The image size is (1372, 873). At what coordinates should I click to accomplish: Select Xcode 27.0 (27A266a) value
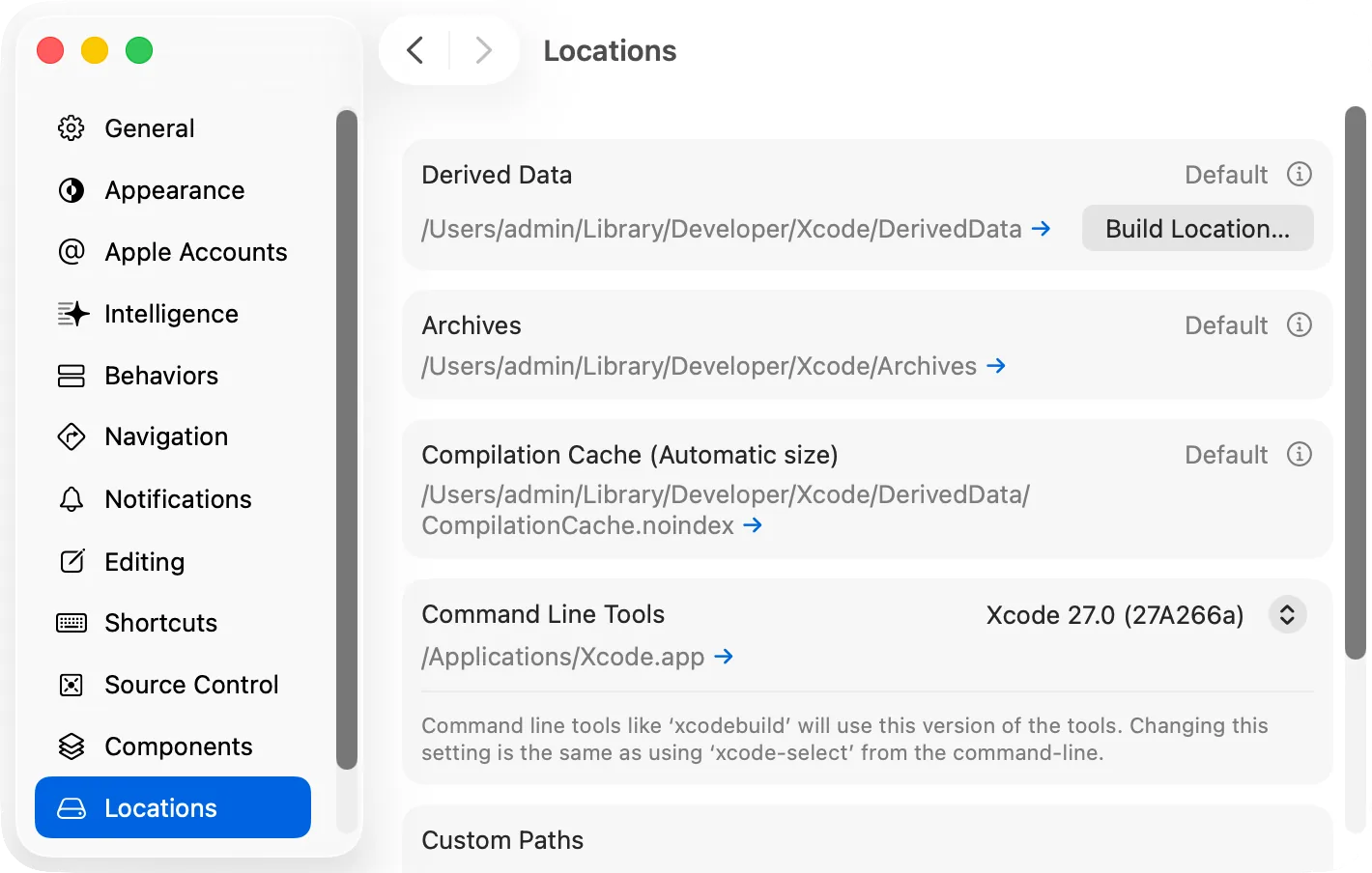coord(1114,615)
